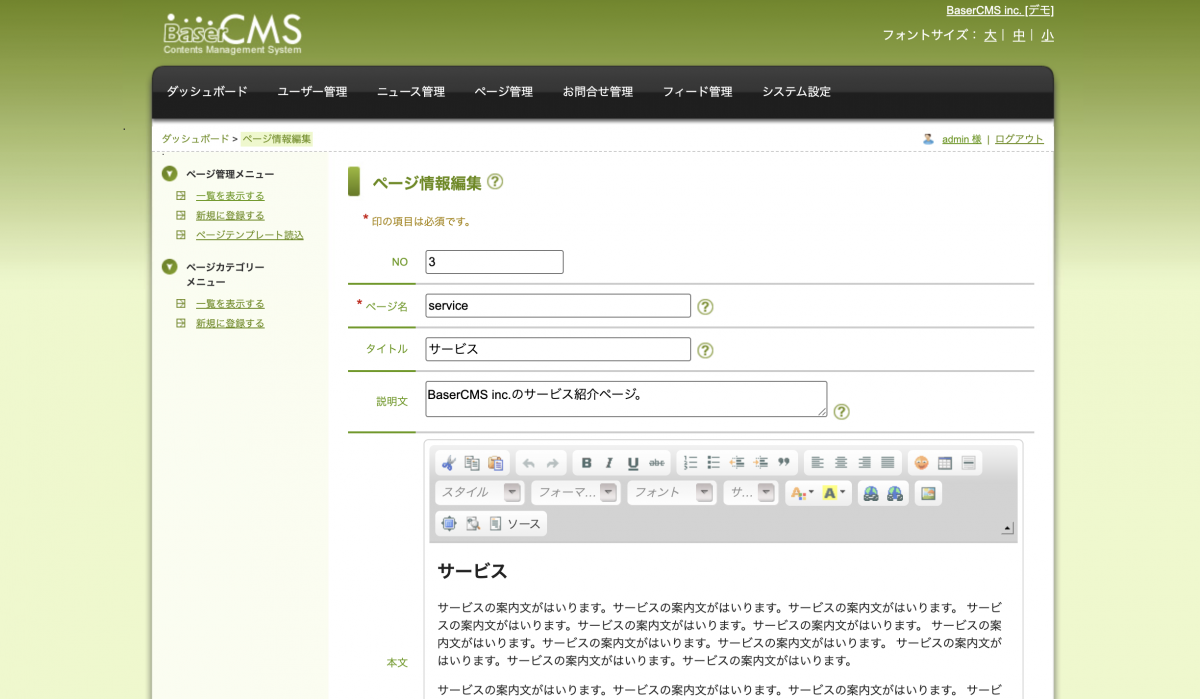
Task: Click into the タイトル input field
Action: 557,349
